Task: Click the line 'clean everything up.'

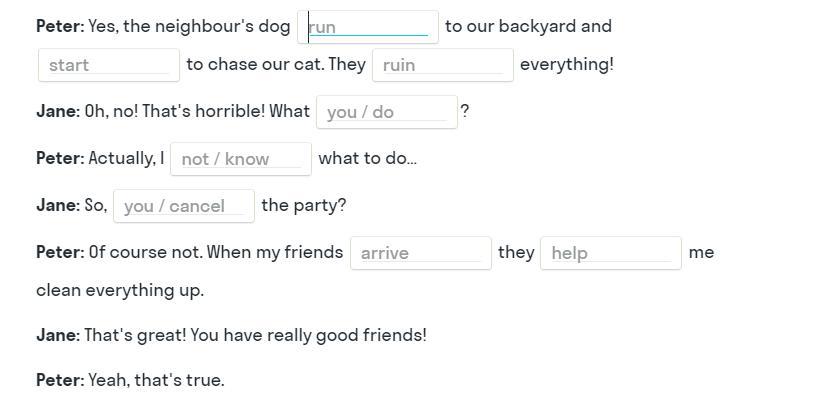Action: 120,290
